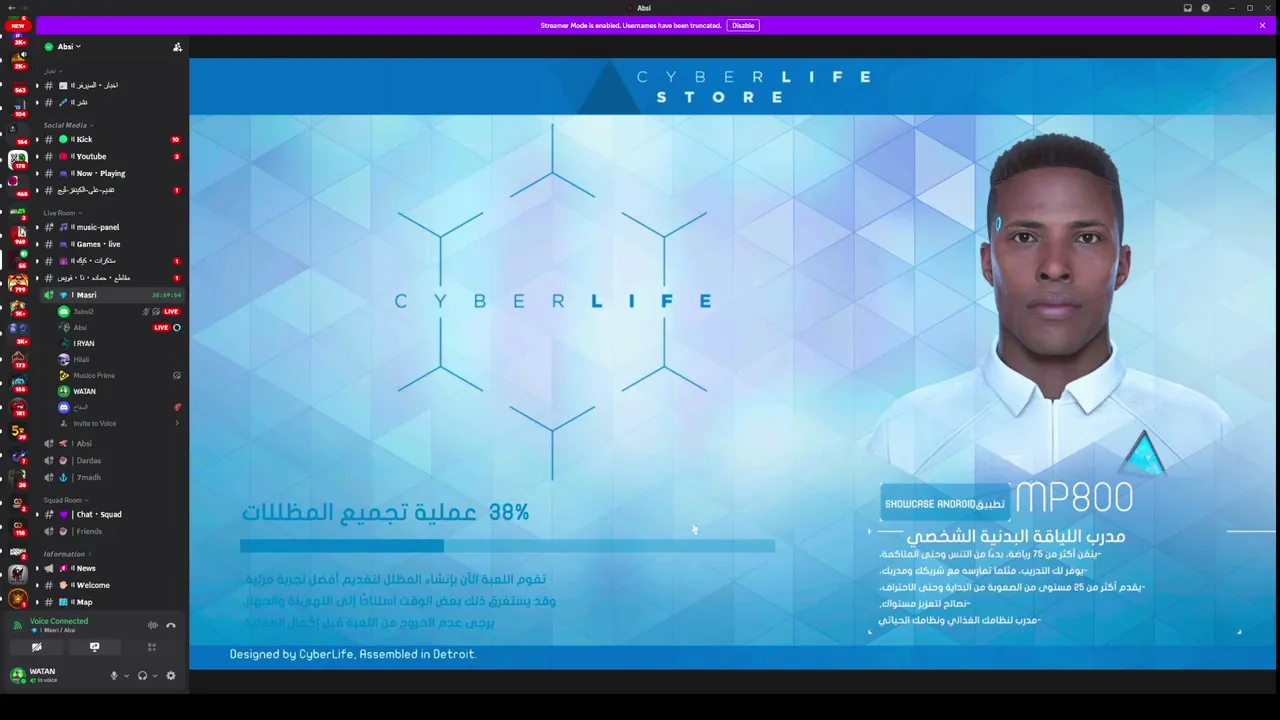Expand the Invite to Voice chevron
The image size is (1280, 720).
point(177,424)
